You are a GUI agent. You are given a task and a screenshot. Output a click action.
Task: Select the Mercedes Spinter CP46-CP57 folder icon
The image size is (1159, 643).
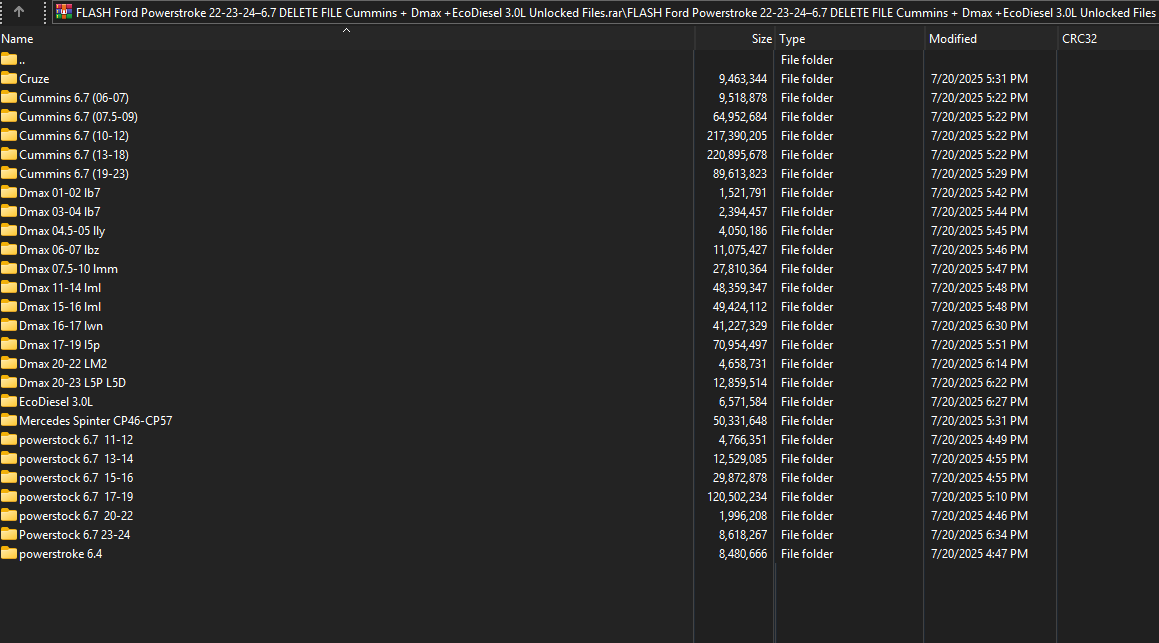(9, 421)
